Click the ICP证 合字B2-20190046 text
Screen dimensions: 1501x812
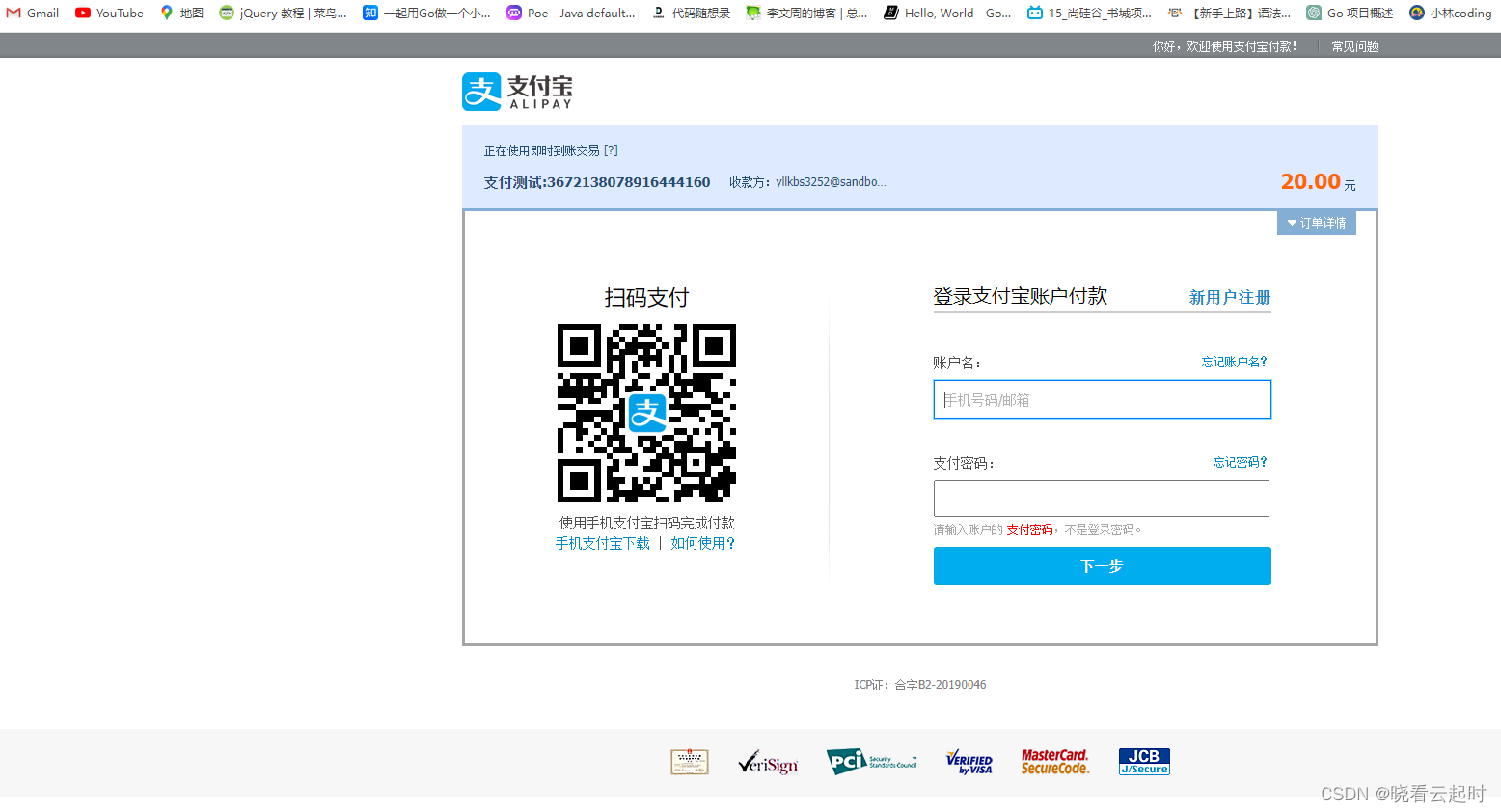coord(920,685)
